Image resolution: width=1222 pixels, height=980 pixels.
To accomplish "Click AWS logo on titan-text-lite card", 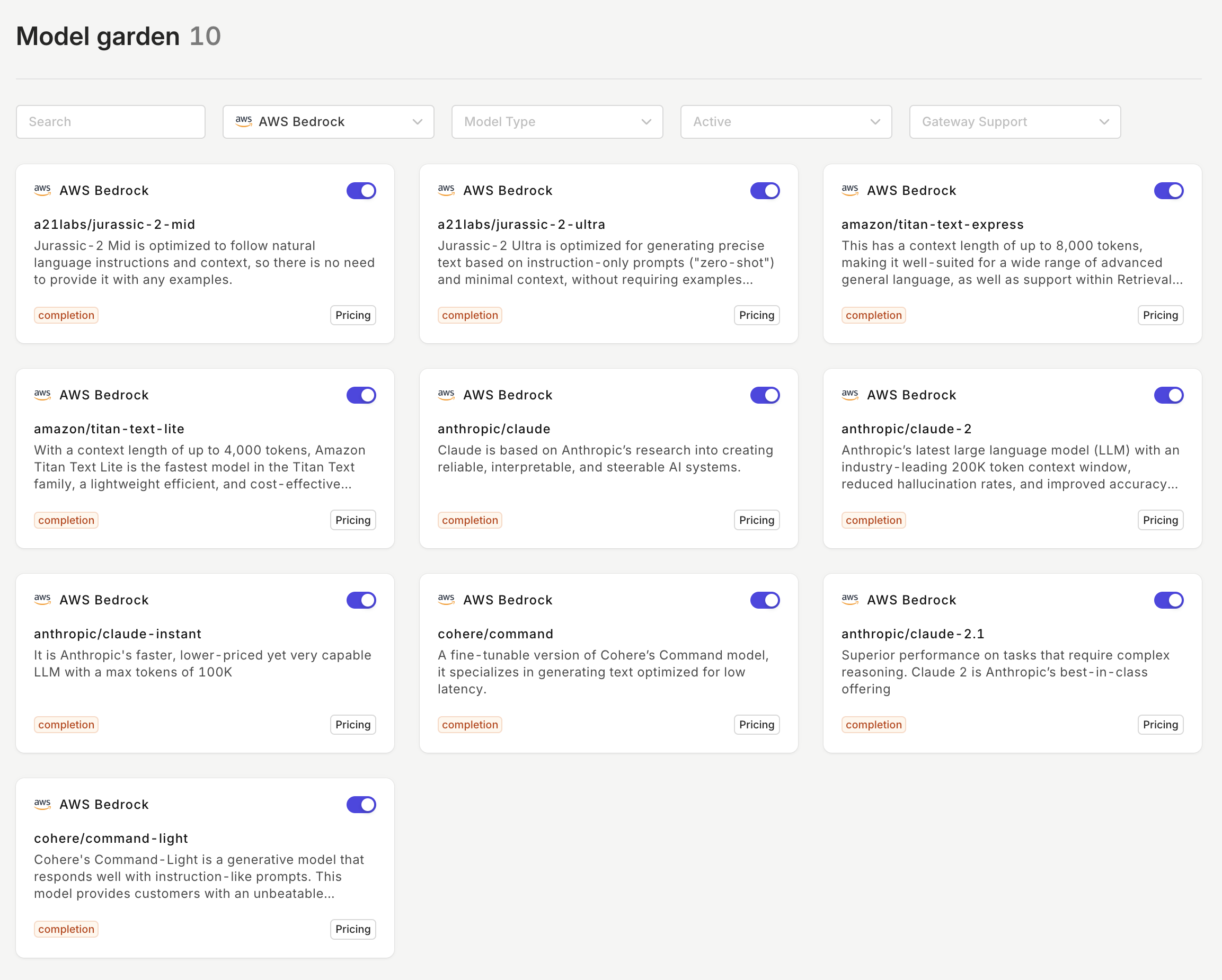I will click(42, 395).
